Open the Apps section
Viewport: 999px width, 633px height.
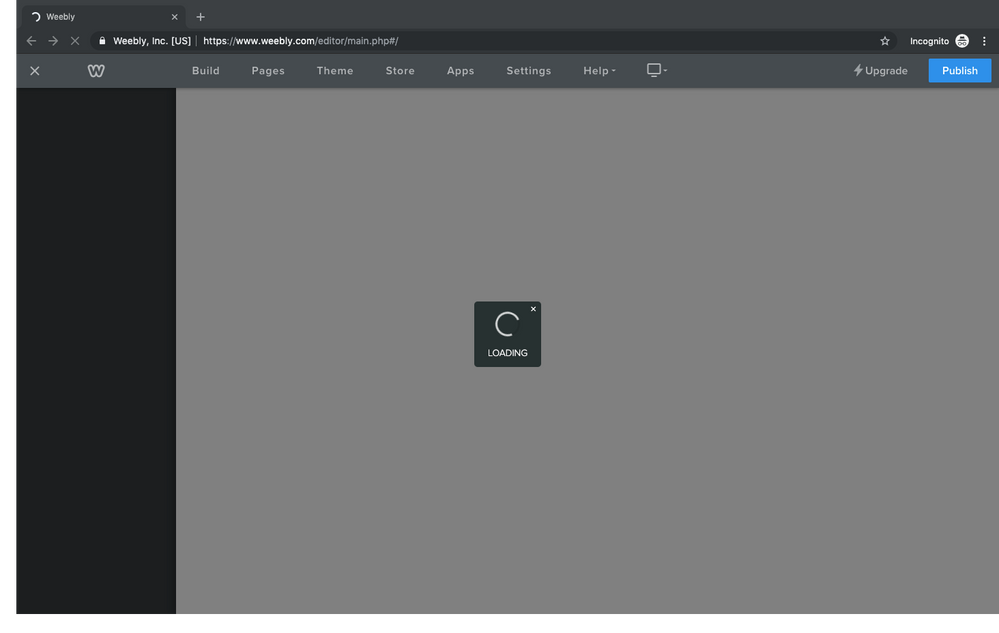(460, 71)
